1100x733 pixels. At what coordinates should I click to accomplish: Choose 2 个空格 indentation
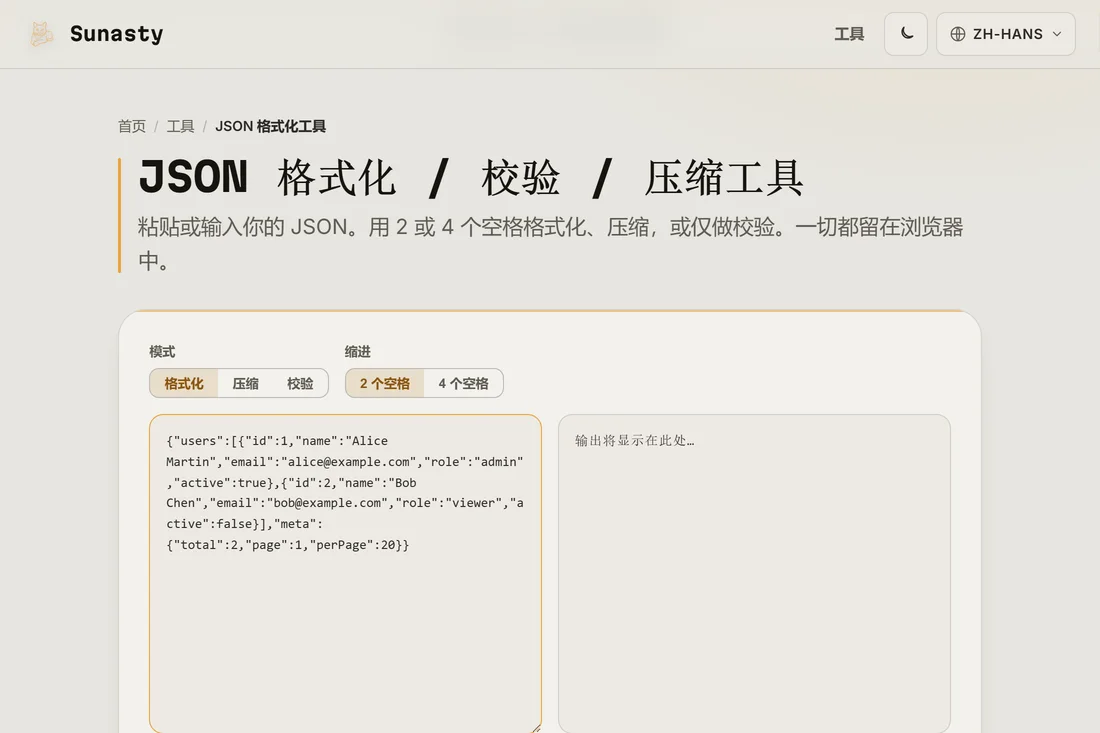(384, 384)
